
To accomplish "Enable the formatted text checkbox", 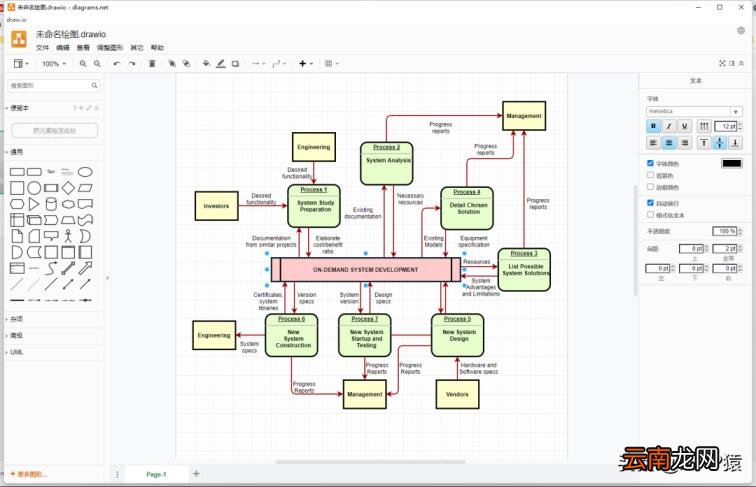I will (x=650, y=215).
